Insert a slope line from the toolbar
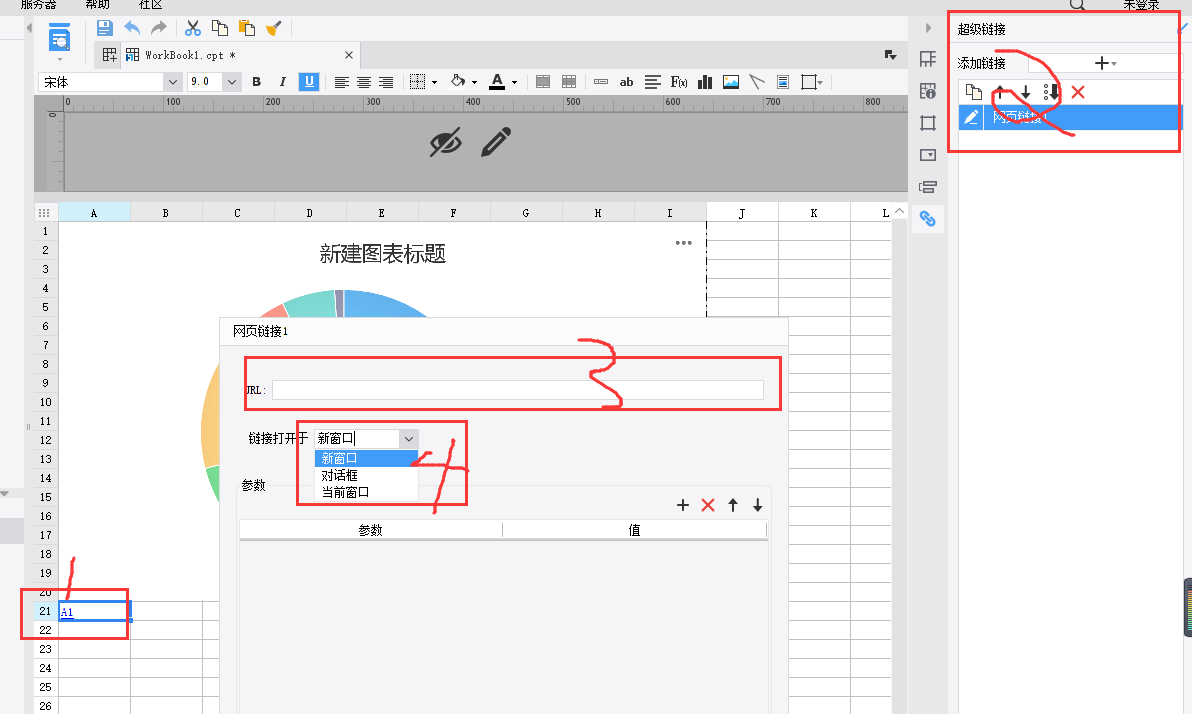The image size is (1192, 714). click(757, 82)
